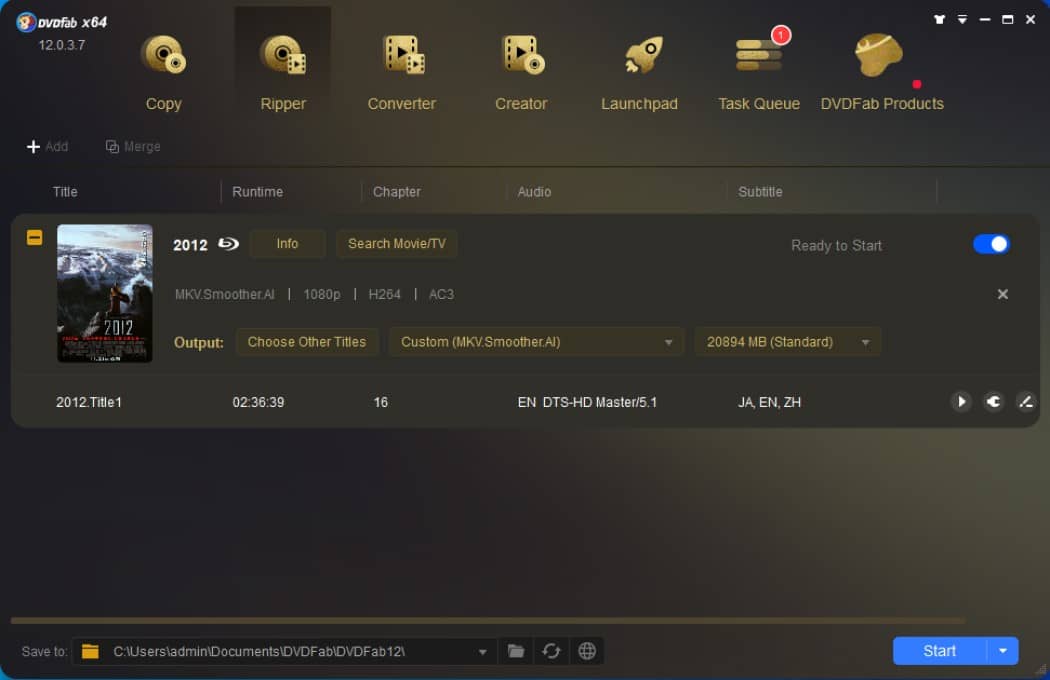This screenshot has height=680, width=1050.
Task: Collapse the 2012 source with minus icon
Action: click(34, 237)
